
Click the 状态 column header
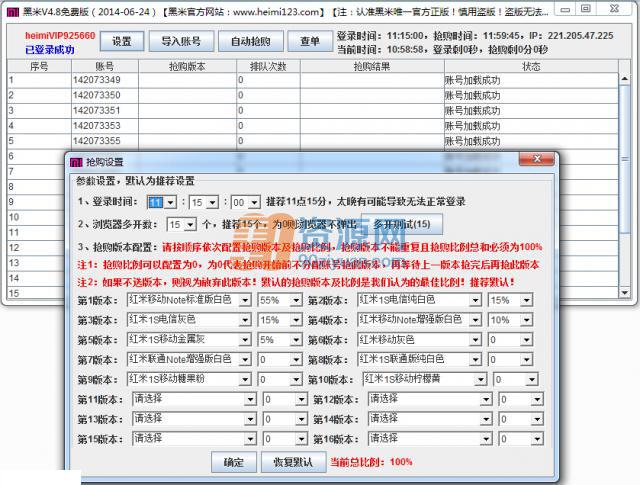point(531,66)
